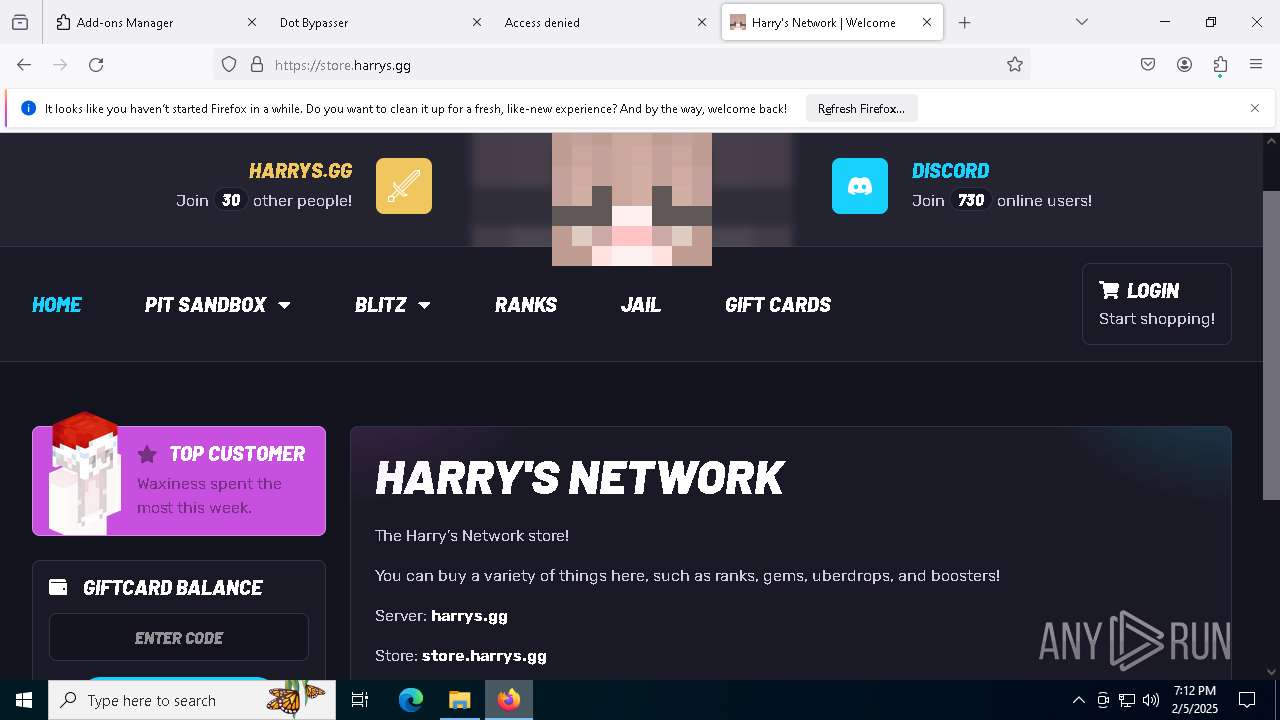Click the giftcard Enter Code field
This screenshot has height=720, width=1280.
[179, 638]
